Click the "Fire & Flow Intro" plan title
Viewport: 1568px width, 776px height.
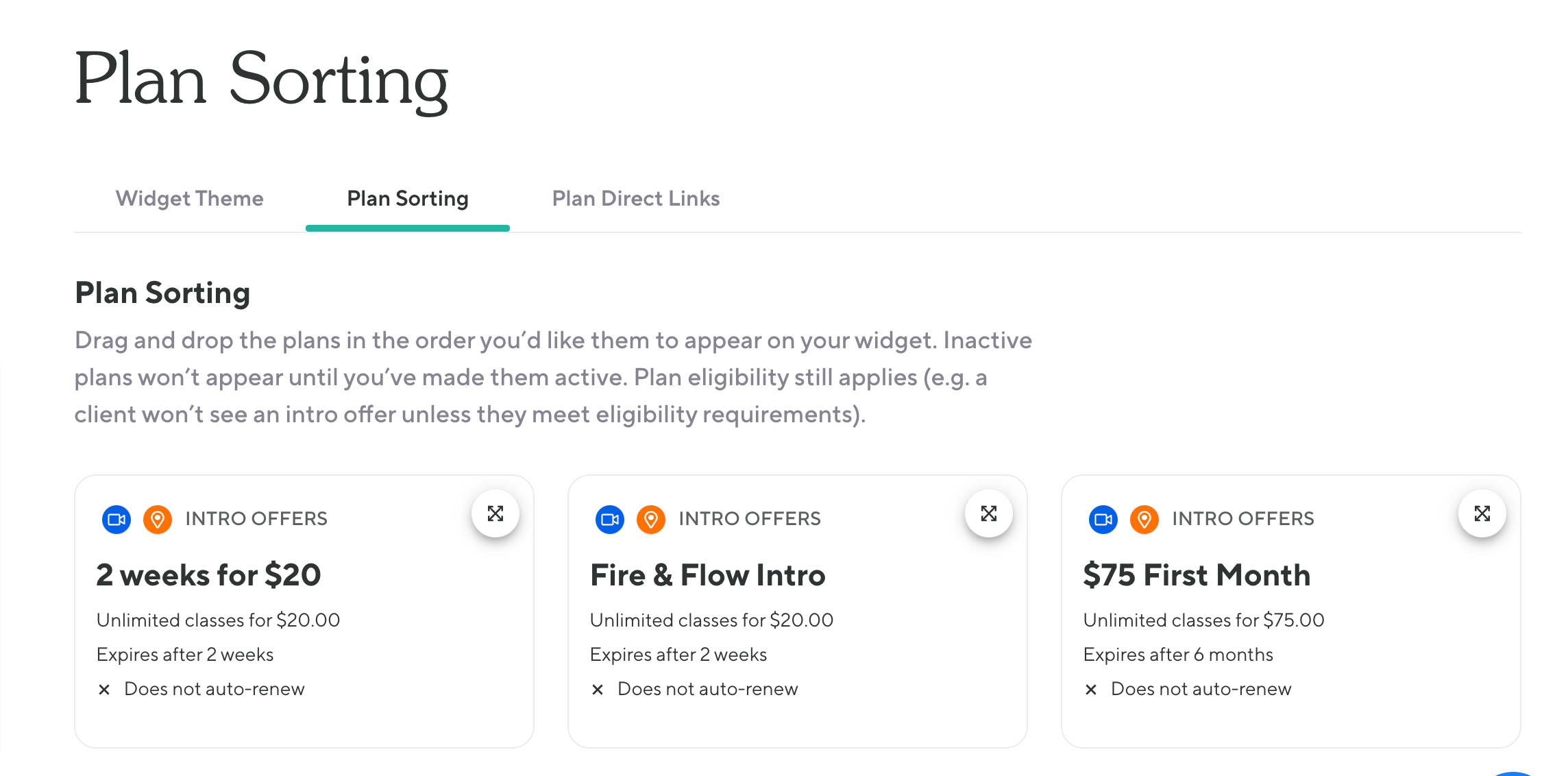tap(707, 575)
